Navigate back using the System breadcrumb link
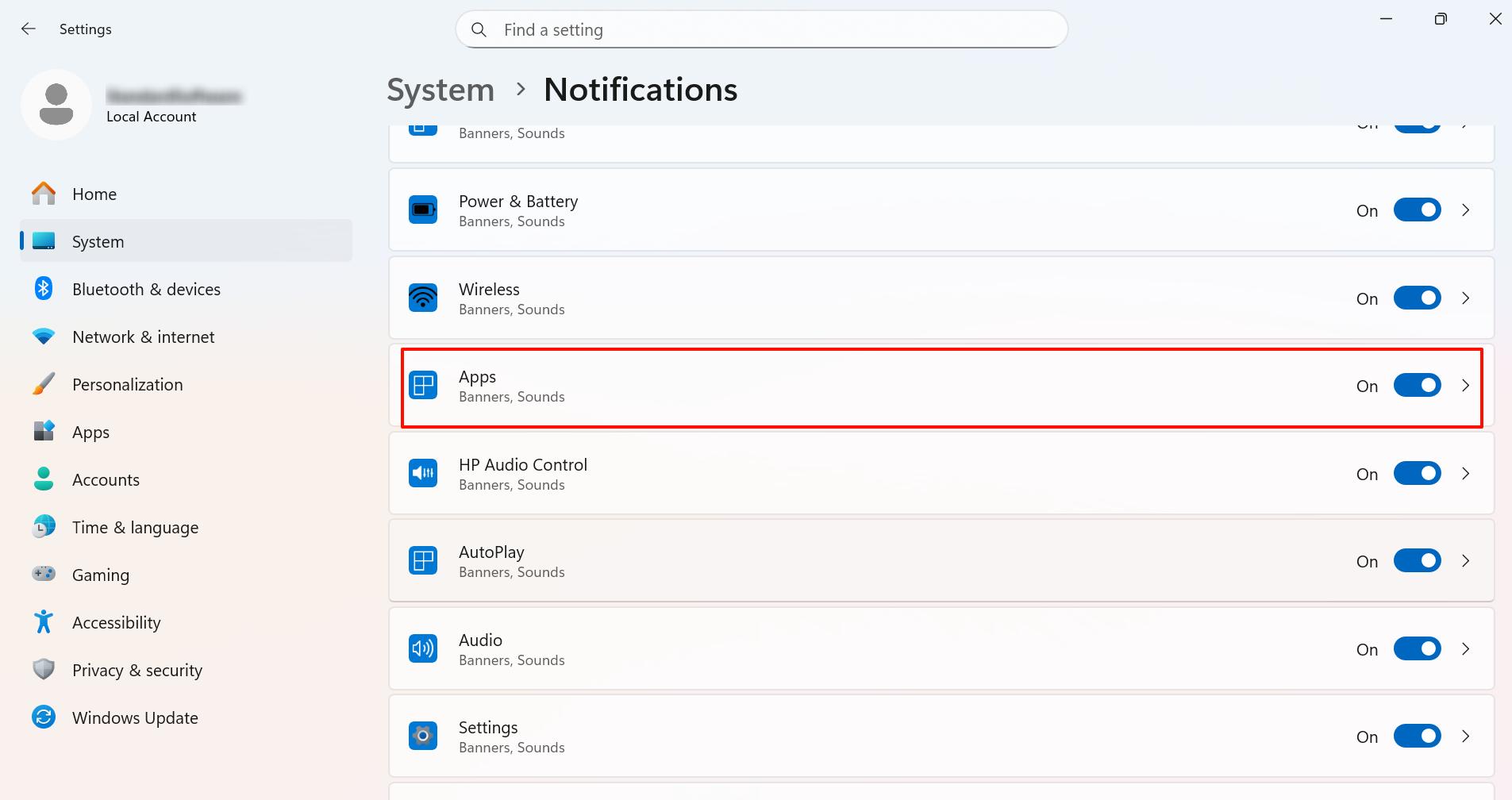This screenshot has width=1512, height=800. coord(440,90)
